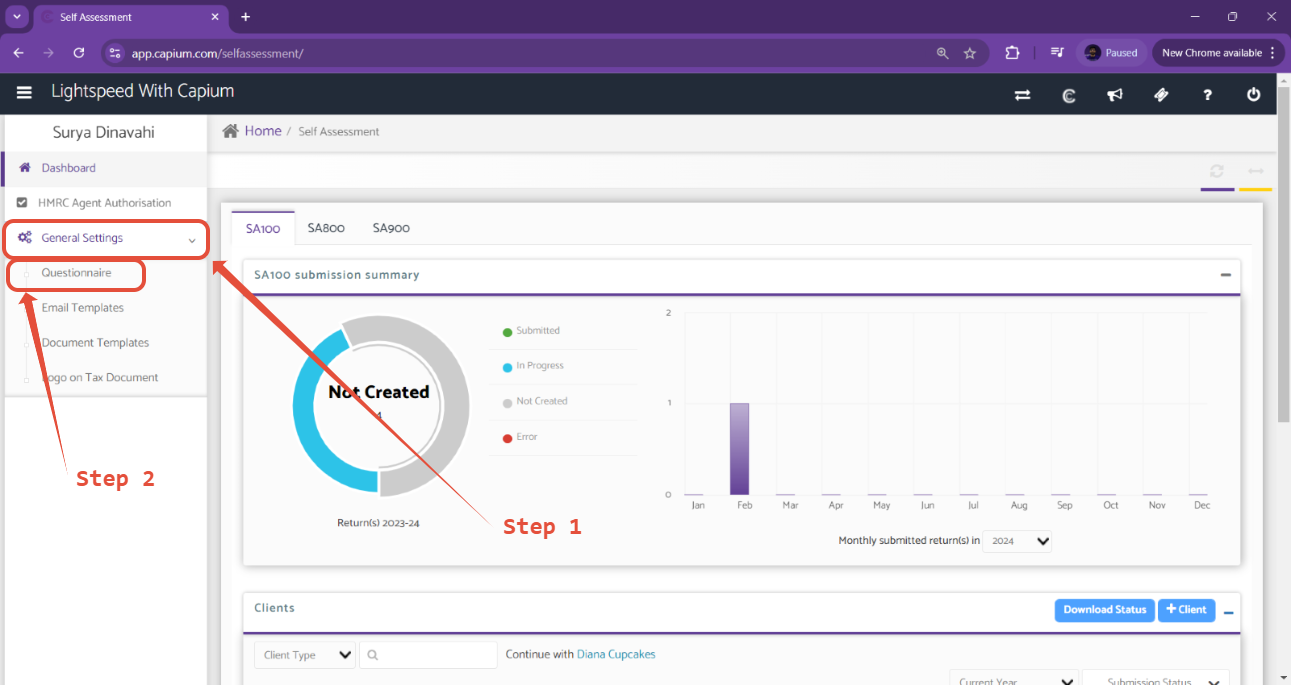Open the hamburger menu beside Lightspeed With Capium
Viewport: 1291px width, 685px height.
pyautogui.click(x=24, y=93)
